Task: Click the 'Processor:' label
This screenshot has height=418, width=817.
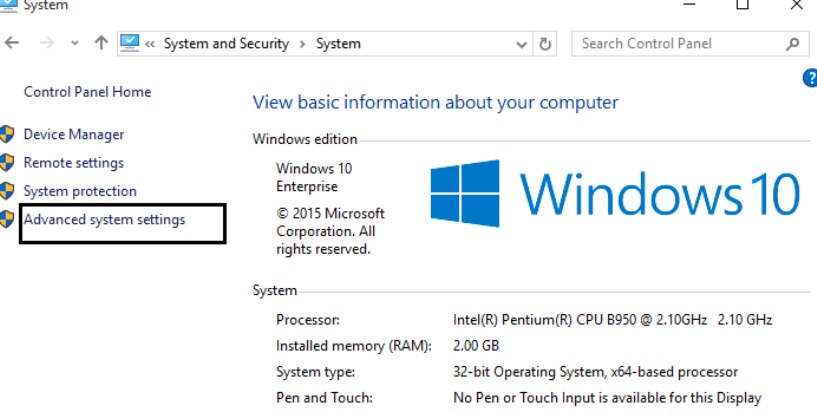Action: (x=308, y=319)
